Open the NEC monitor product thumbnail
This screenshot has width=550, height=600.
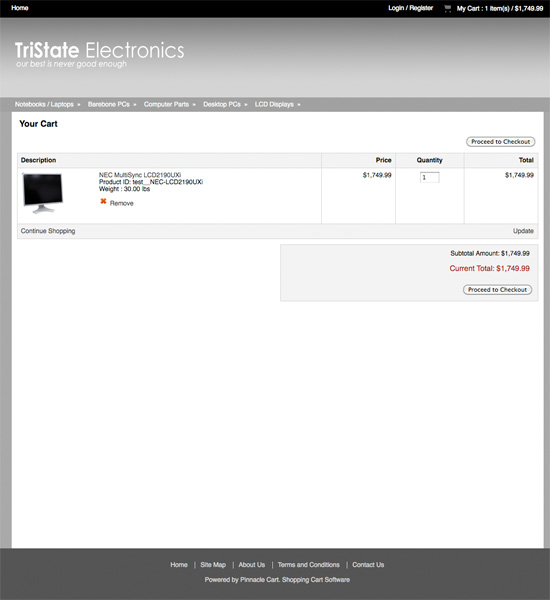pyautogui.click(x=42, y=193)
